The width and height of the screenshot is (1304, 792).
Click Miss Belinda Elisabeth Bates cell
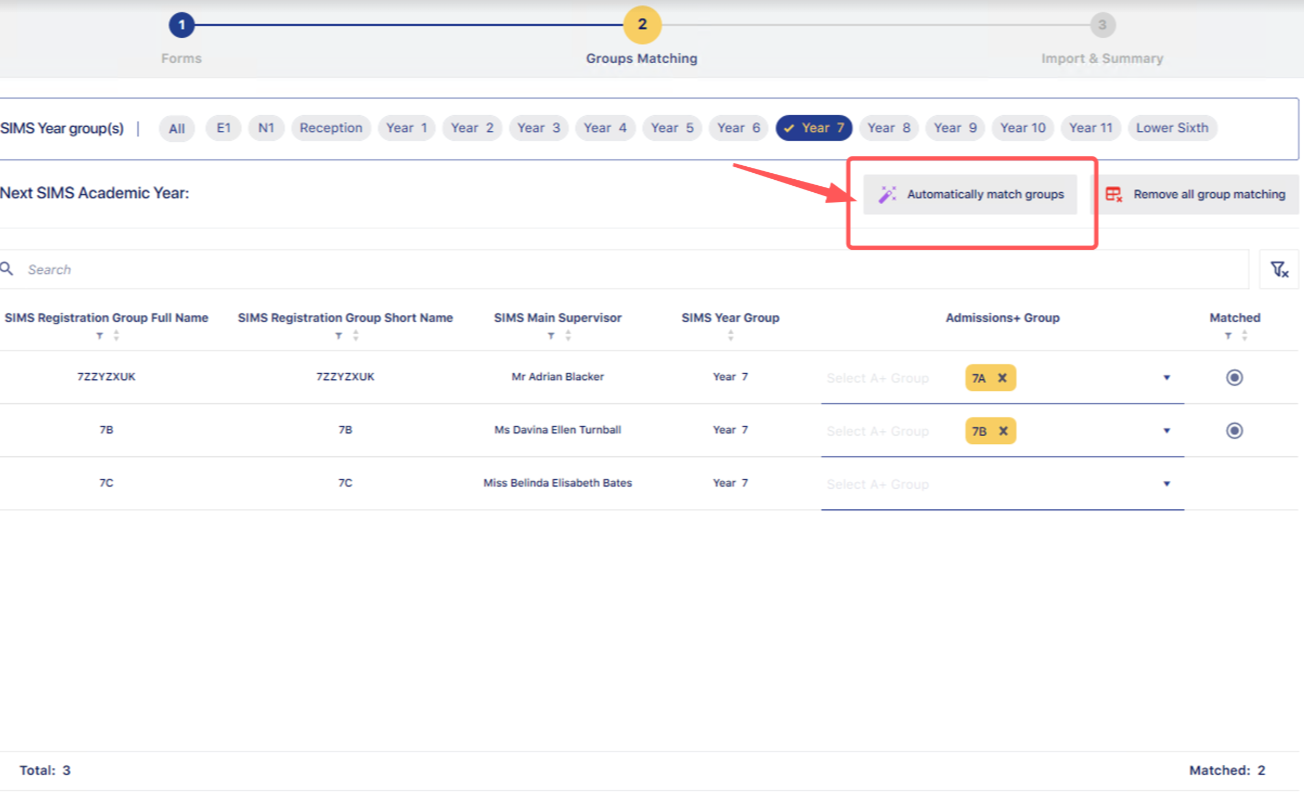click(557, 483)
